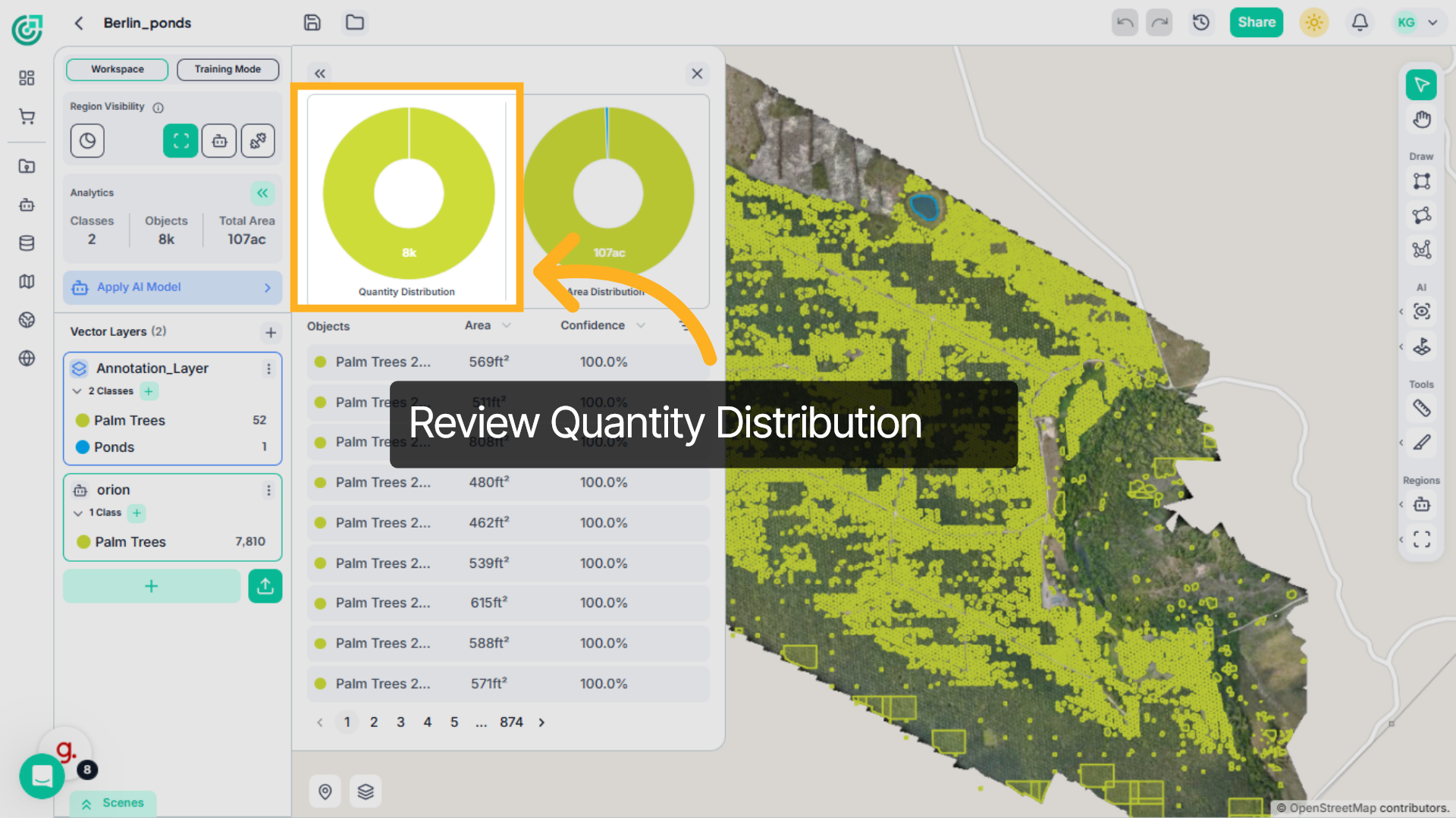Collapse Annotation_Layer 2 Classes list

[x=77, y=391]
